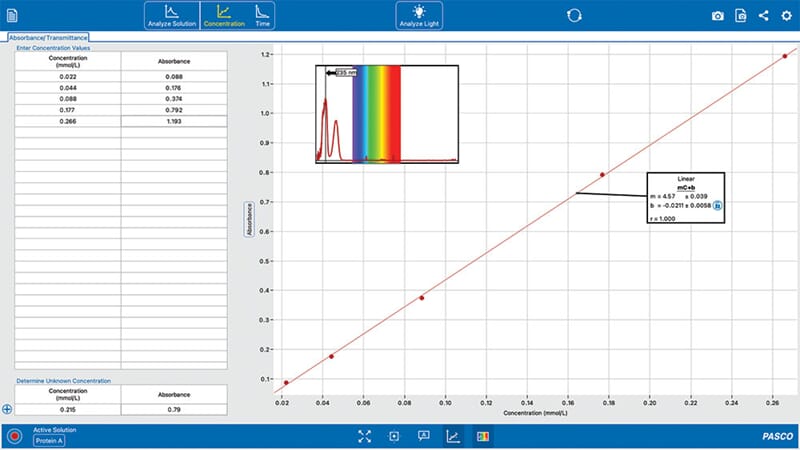The width and height of the screenshot is (800, 450).
Task: Click the add coordinate tool icon
Action: tap(394, 436)
